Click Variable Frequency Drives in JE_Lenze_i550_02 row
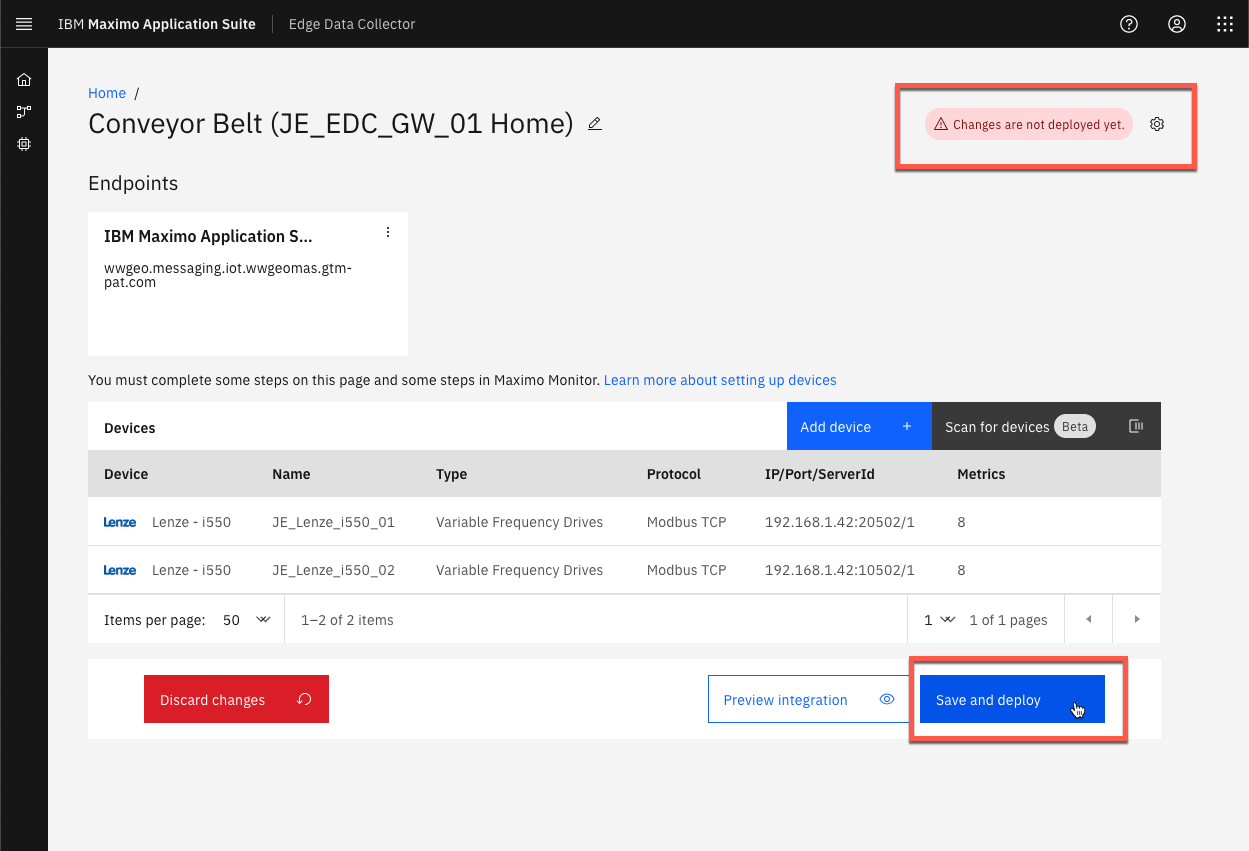 click(x=519, y=570)
